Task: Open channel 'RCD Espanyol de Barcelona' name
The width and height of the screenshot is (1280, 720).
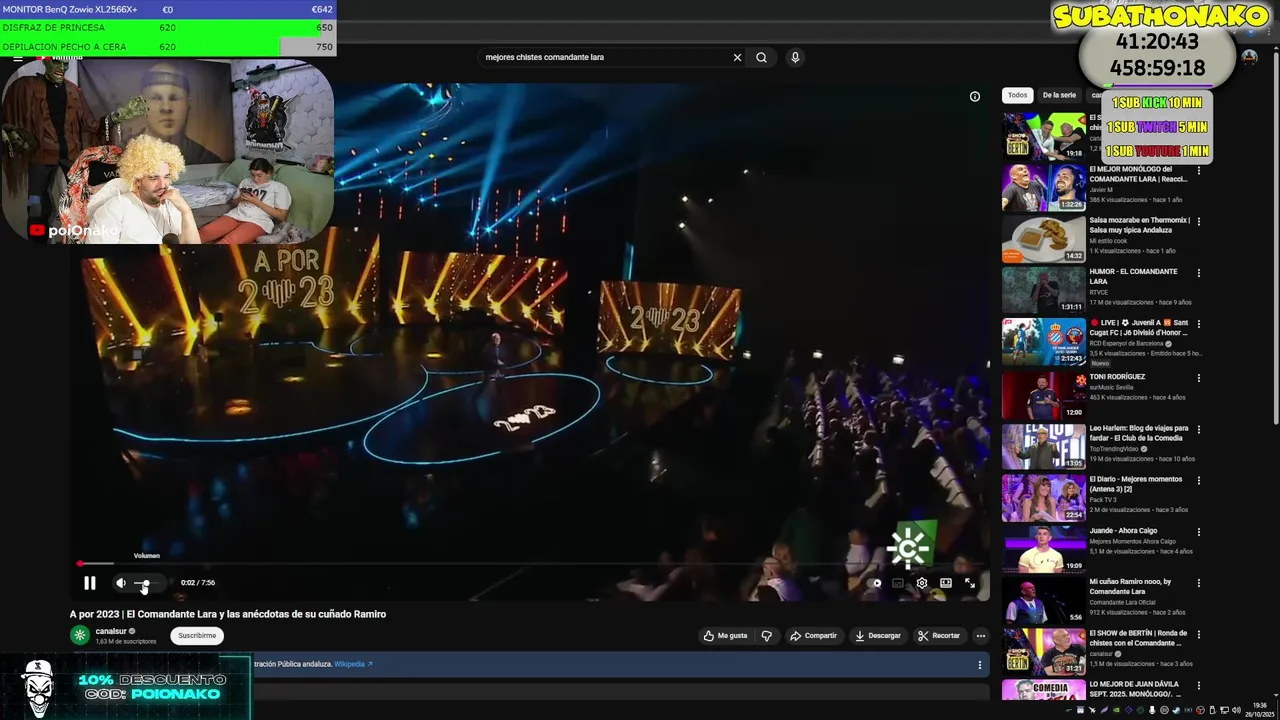Action: (x=1126, y=343)
